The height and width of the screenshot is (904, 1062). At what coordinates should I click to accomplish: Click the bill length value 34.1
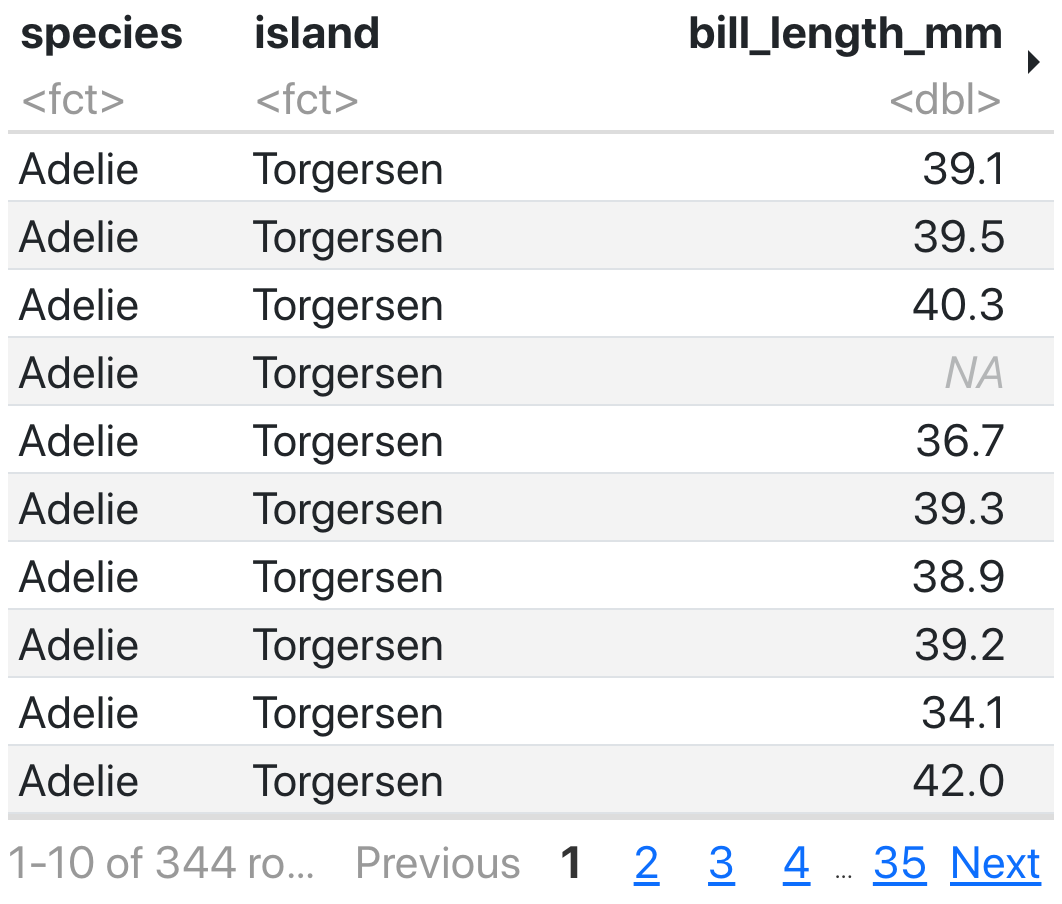point(962,714)
